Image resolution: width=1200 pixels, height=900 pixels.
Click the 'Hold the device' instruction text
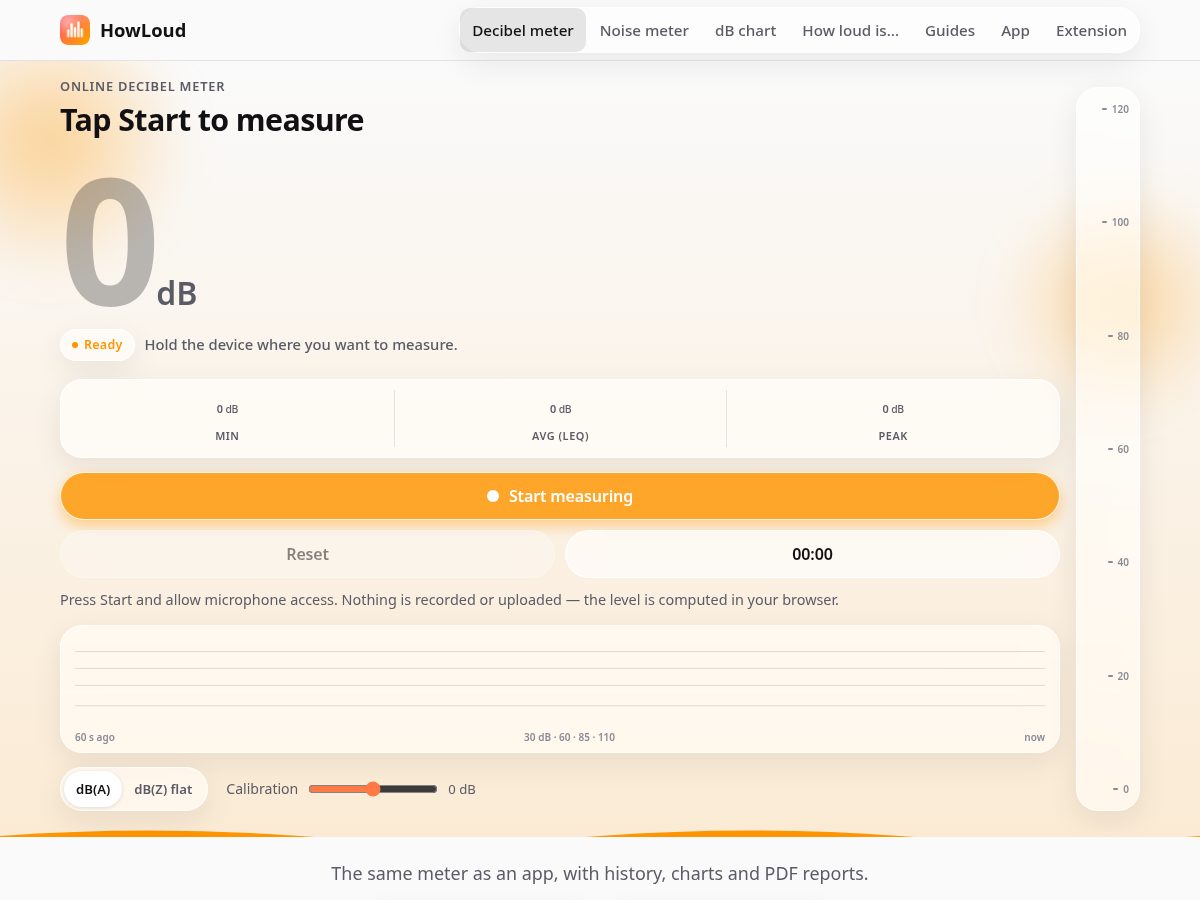301,345
